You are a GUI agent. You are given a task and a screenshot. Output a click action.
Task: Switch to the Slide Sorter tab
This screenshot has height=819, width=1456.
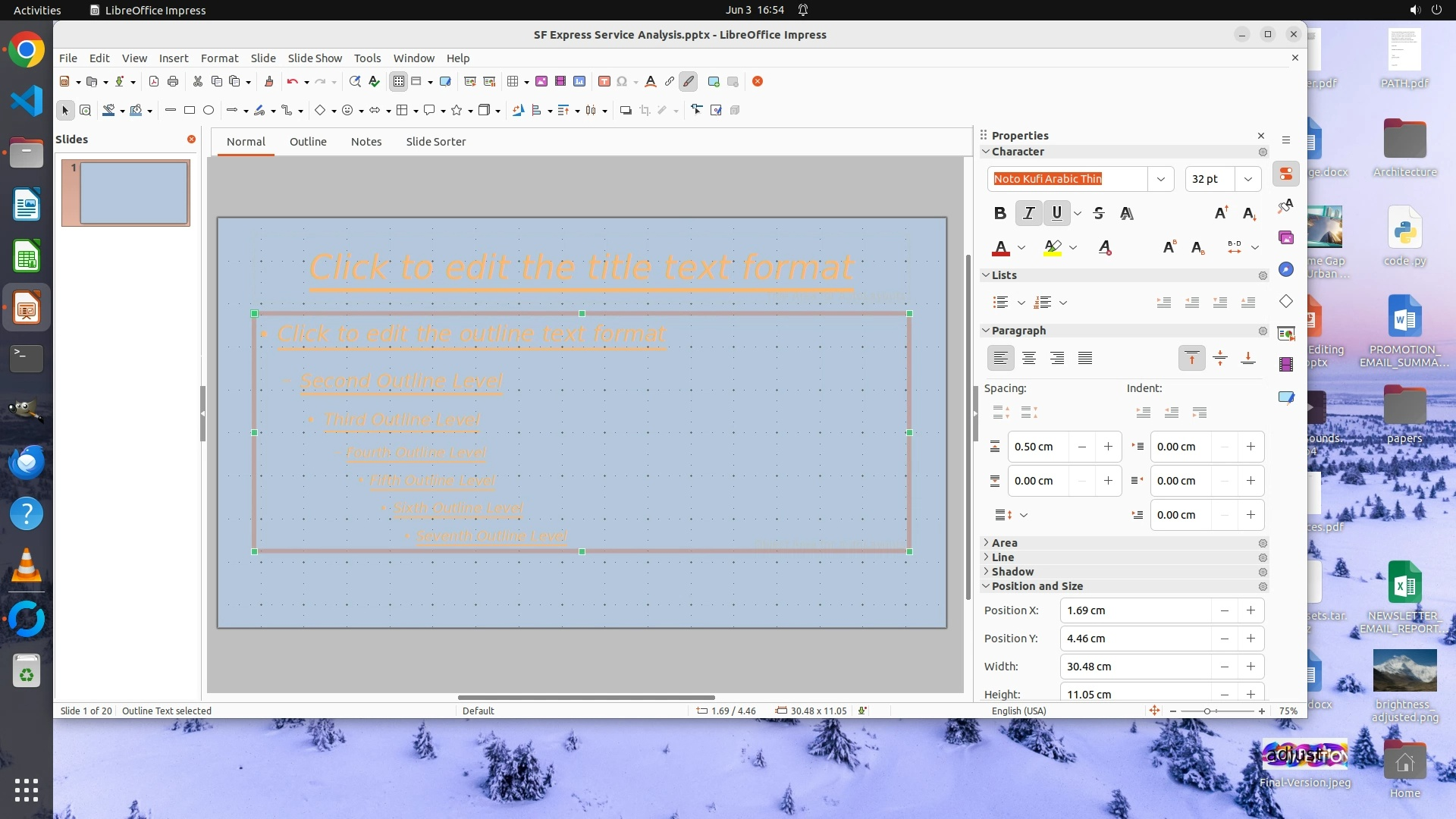tap(435, 142)
